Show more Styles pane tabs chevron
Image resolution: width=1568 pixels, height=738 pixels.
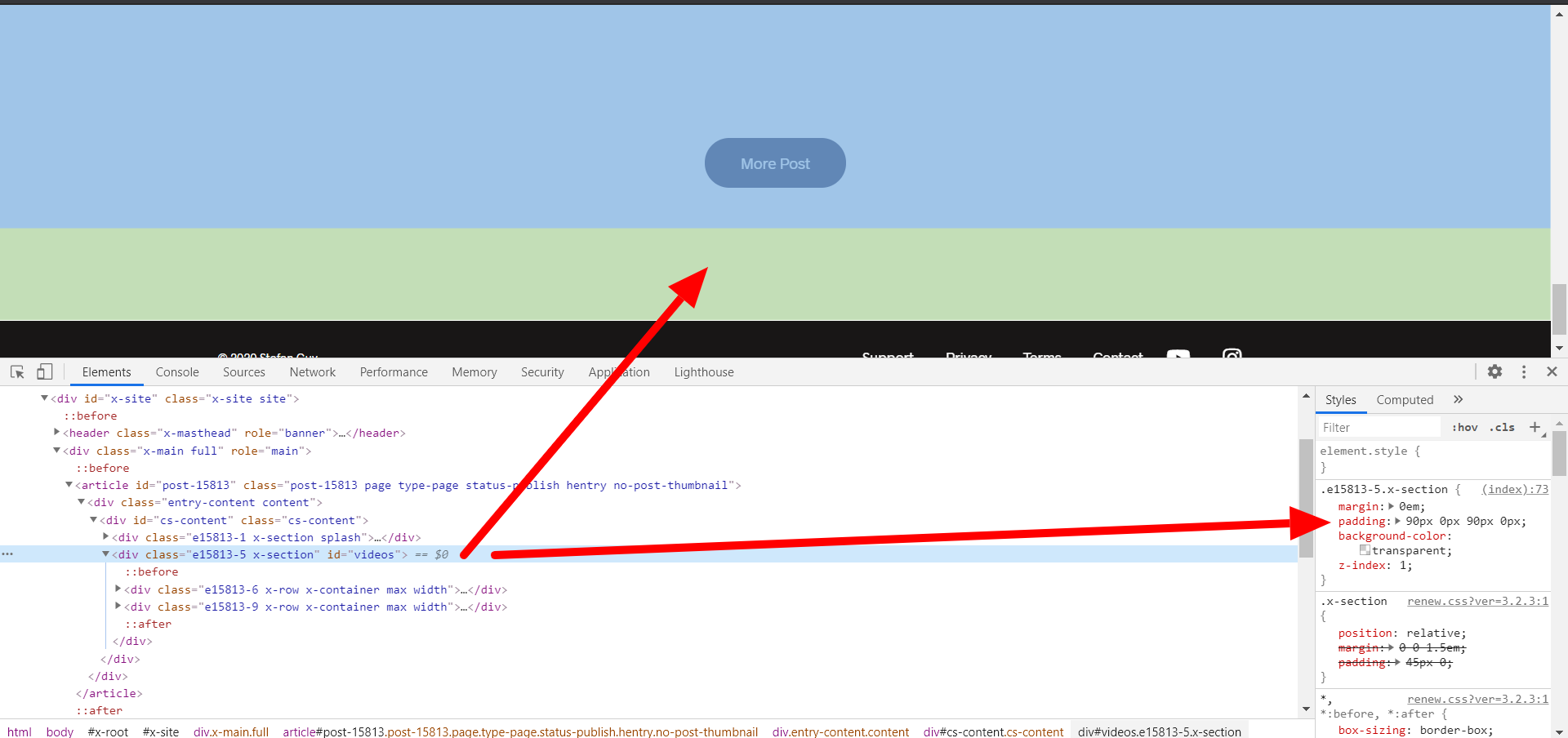point(1459,399)
